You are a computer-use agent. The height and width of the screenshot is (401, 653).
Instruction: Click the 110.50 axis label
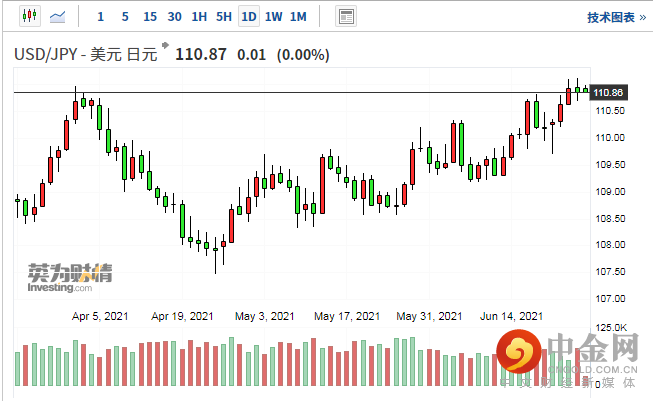(610, 111)
